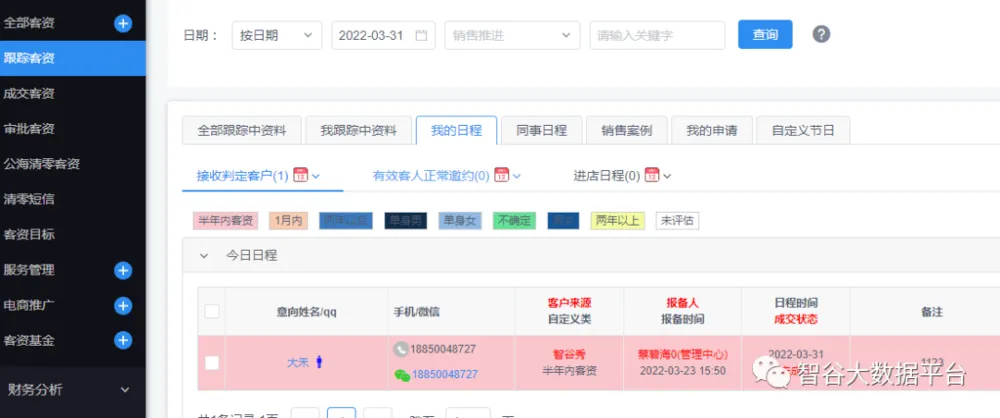Collapse the 今日日程 section
This screenshot has width=1000, height=418.
pyautogui.click(x=204, y=256)
